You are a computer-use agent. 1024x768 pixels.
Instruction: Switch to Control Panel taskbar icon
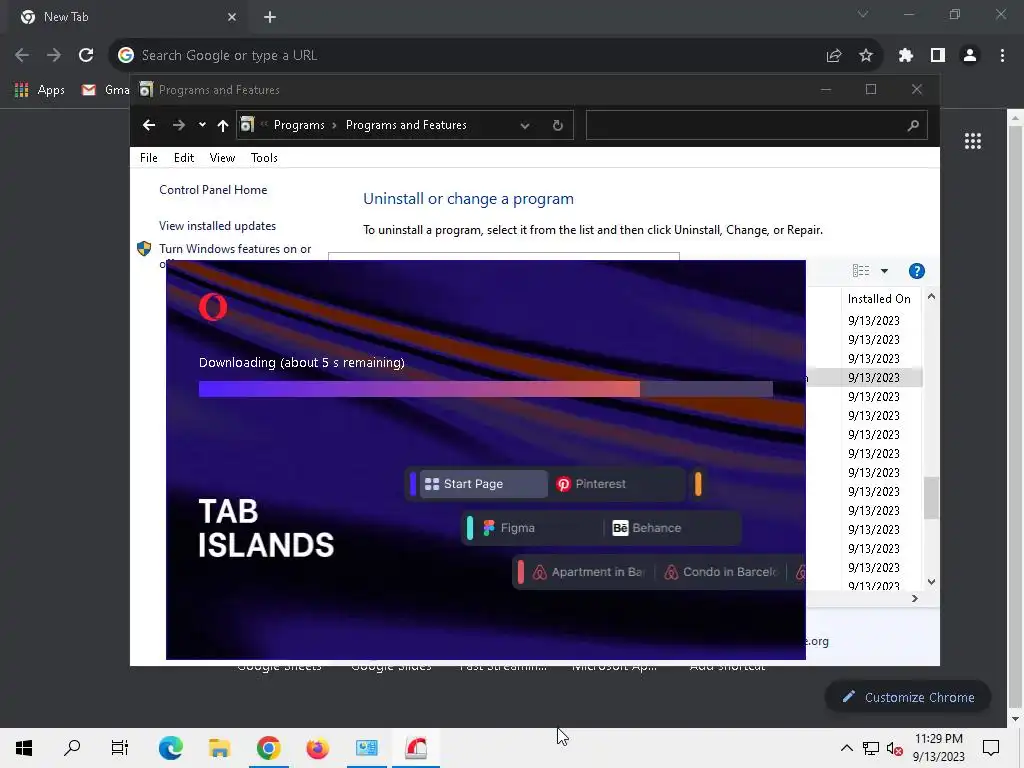(366, 748)
